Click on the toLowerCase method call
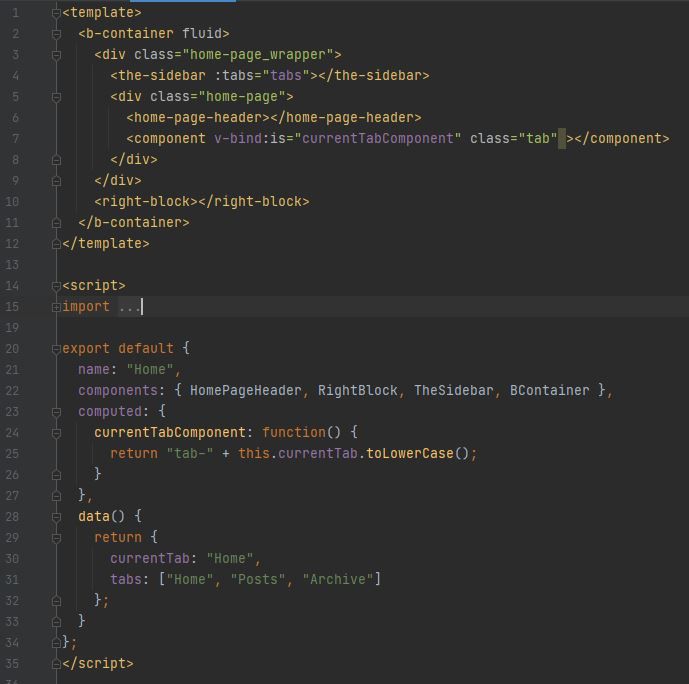689x684 pixels. tap(410, 453)
